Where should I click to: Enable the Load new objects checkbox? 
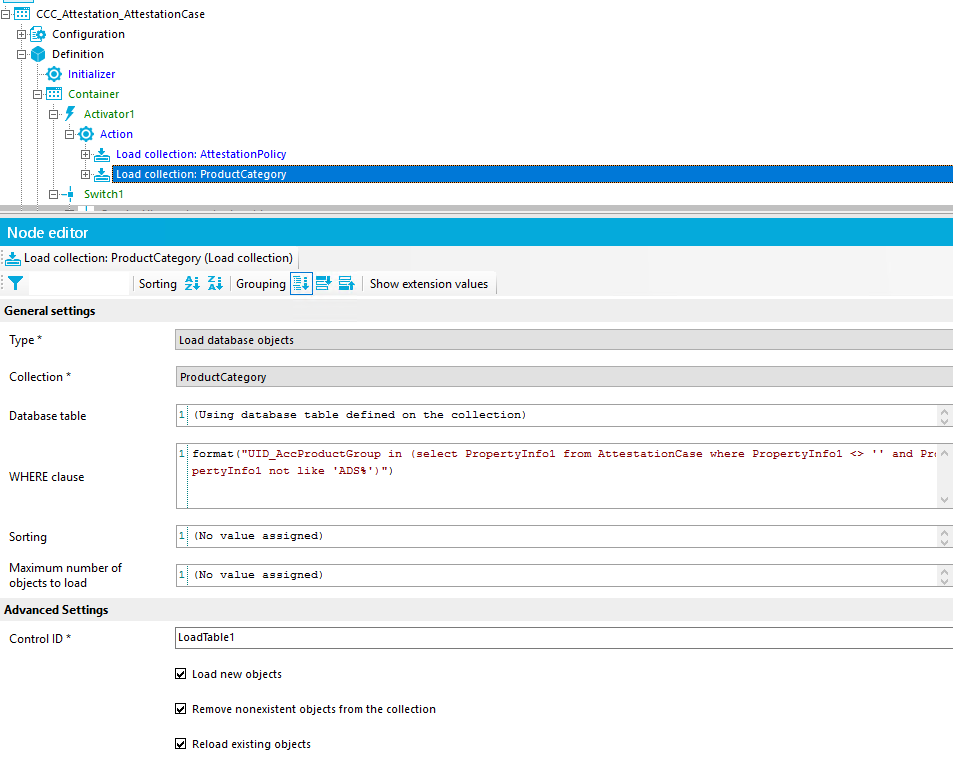click(181, 674)
